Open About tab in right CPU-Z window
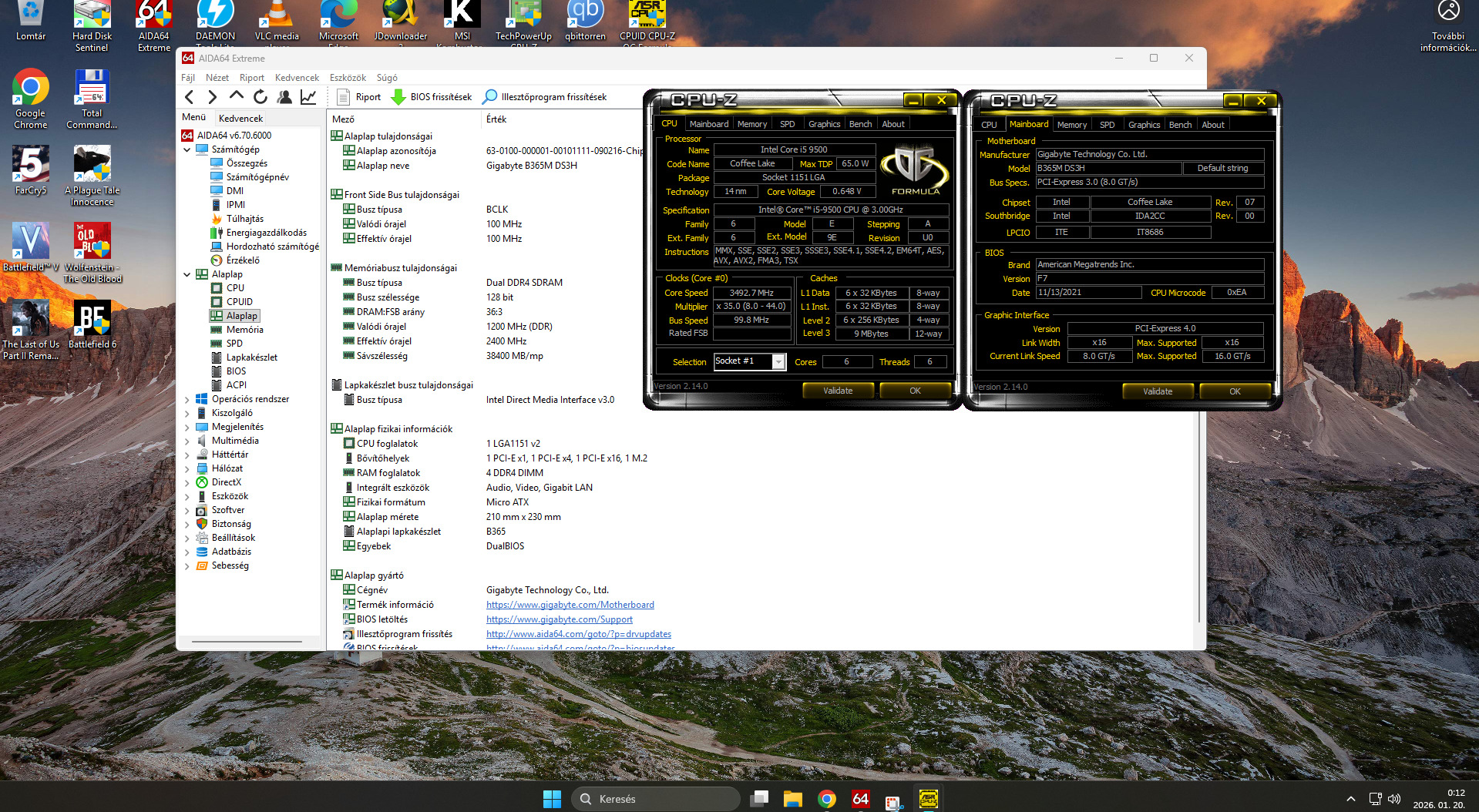 (x=1213, y=125)
